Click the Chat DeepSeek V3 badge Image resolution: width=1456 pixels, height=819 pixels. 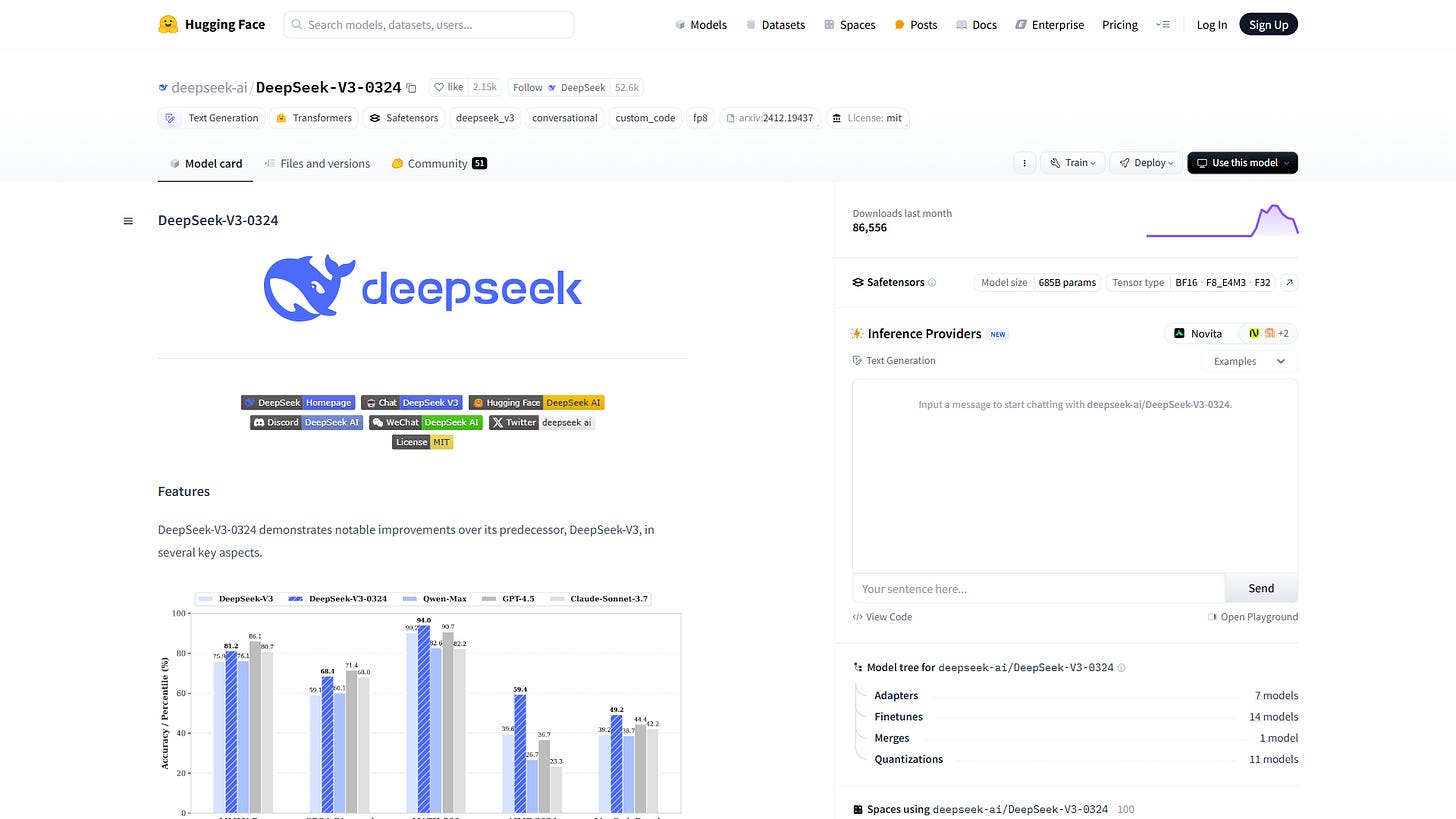point(412,403)
